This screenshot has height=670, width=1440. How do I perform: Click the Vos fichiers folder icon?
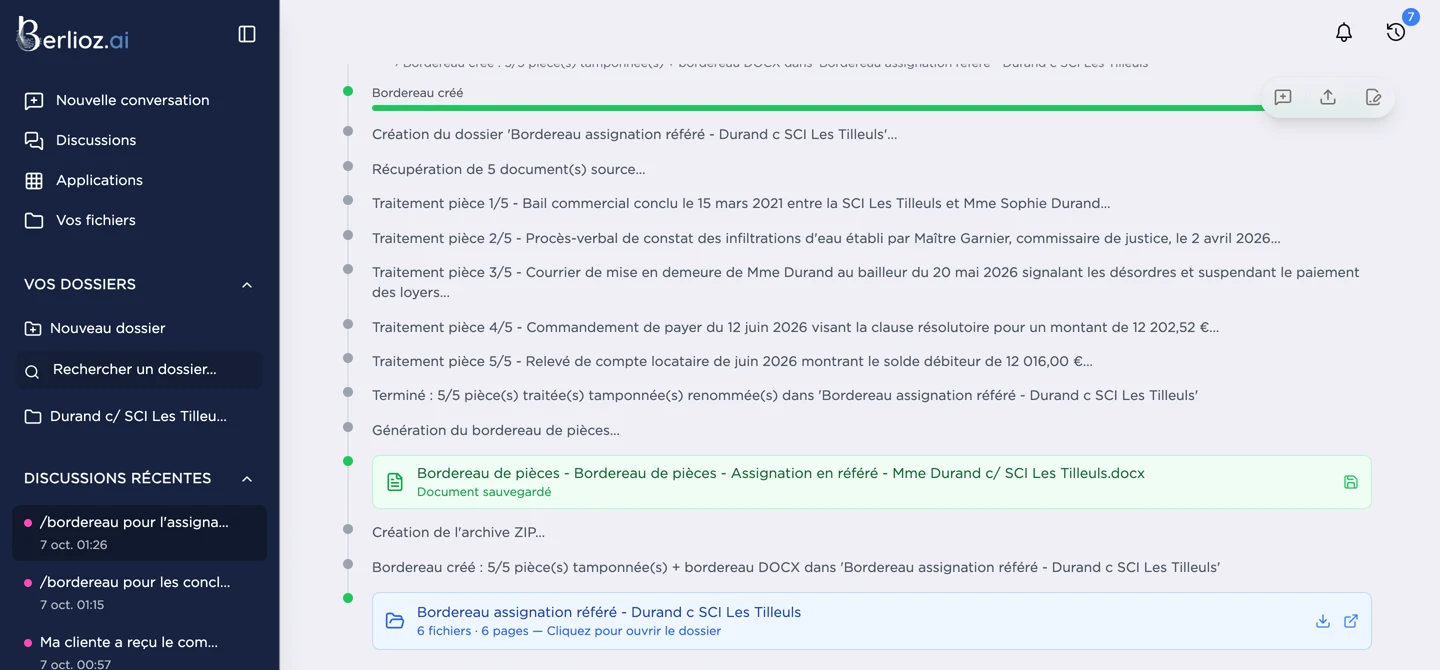click(34, 220)
